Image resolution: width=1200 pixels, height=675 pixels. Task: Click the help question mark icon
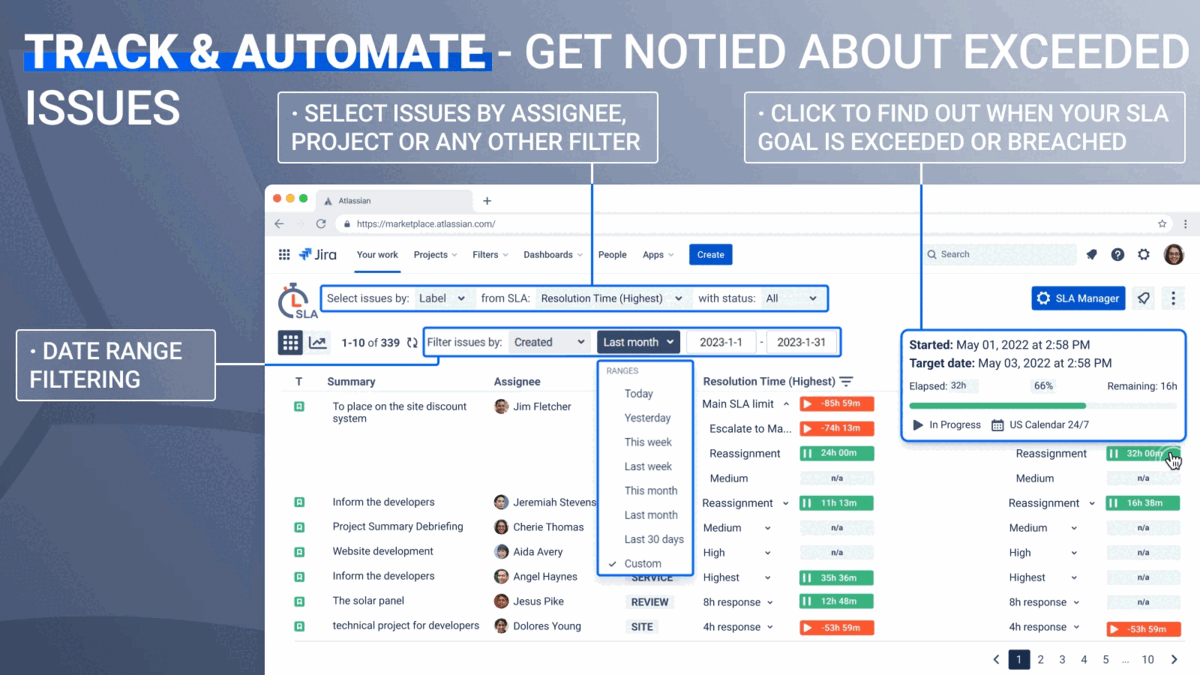point(1117,254)
